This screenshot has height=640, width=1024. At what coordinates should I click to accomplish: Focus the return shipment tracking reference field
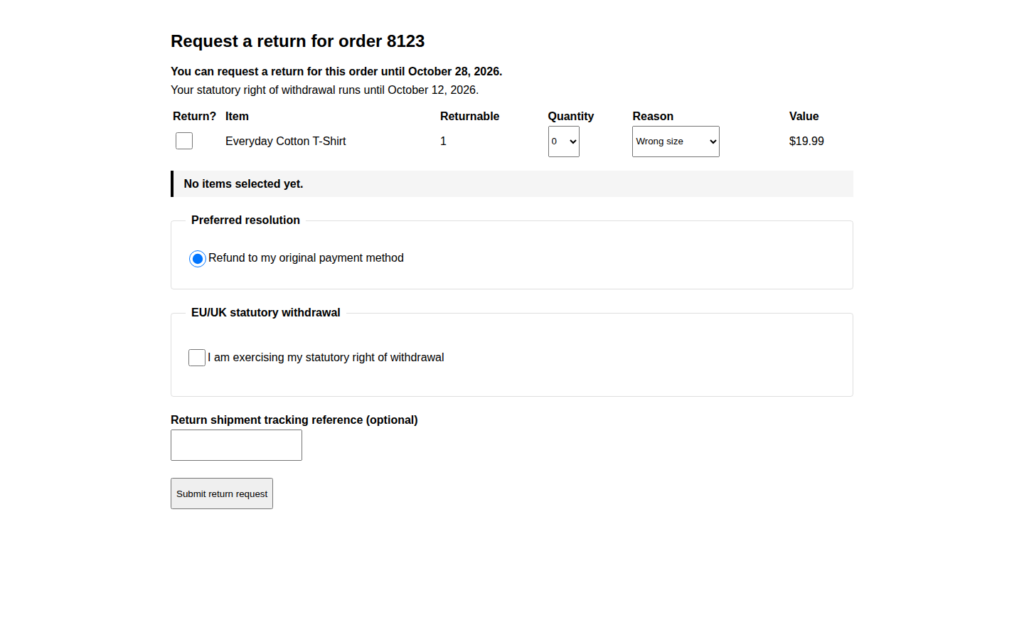pyautogui.click(x=236, y=445)
